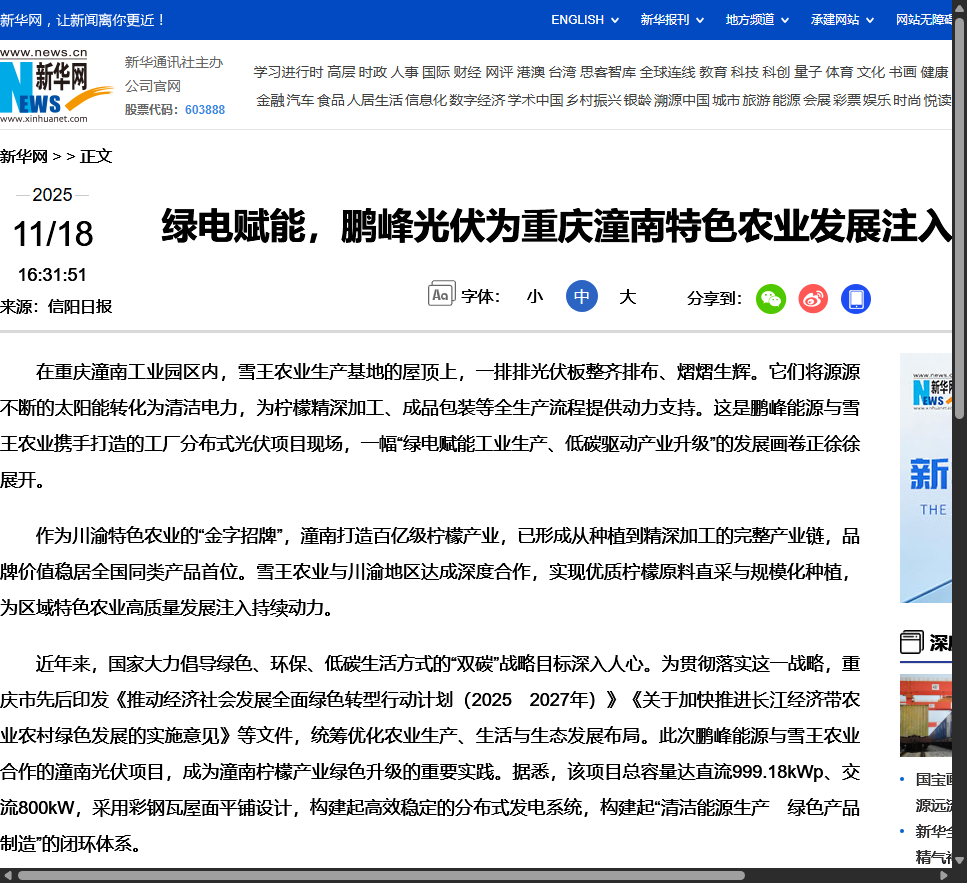The image size is (967, 883).
Task: Open the sidebar Xinhua banner image
Action: (926, 478)
